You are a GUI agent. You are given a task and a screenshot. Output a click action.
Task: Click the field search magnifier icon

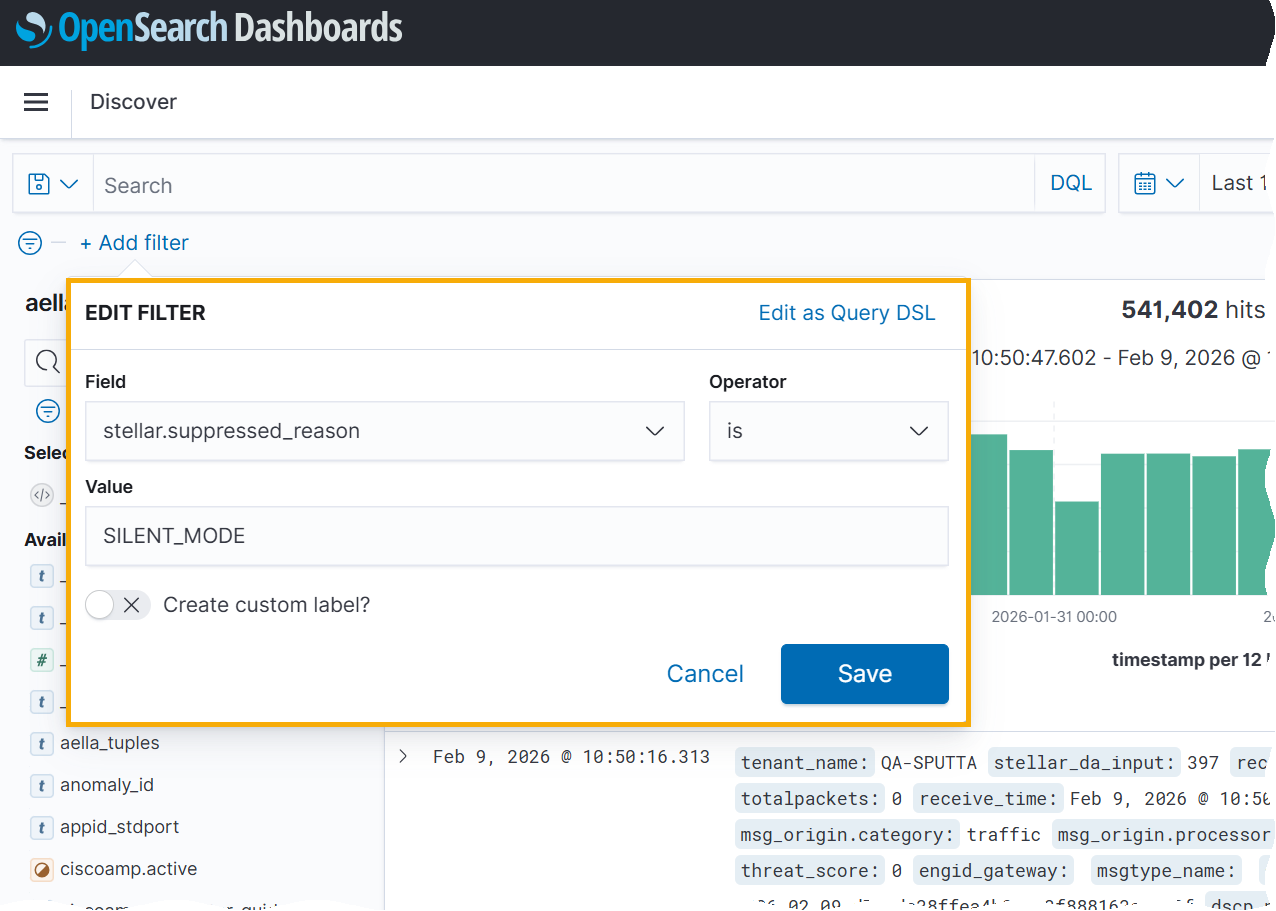[x=46, y=362]
